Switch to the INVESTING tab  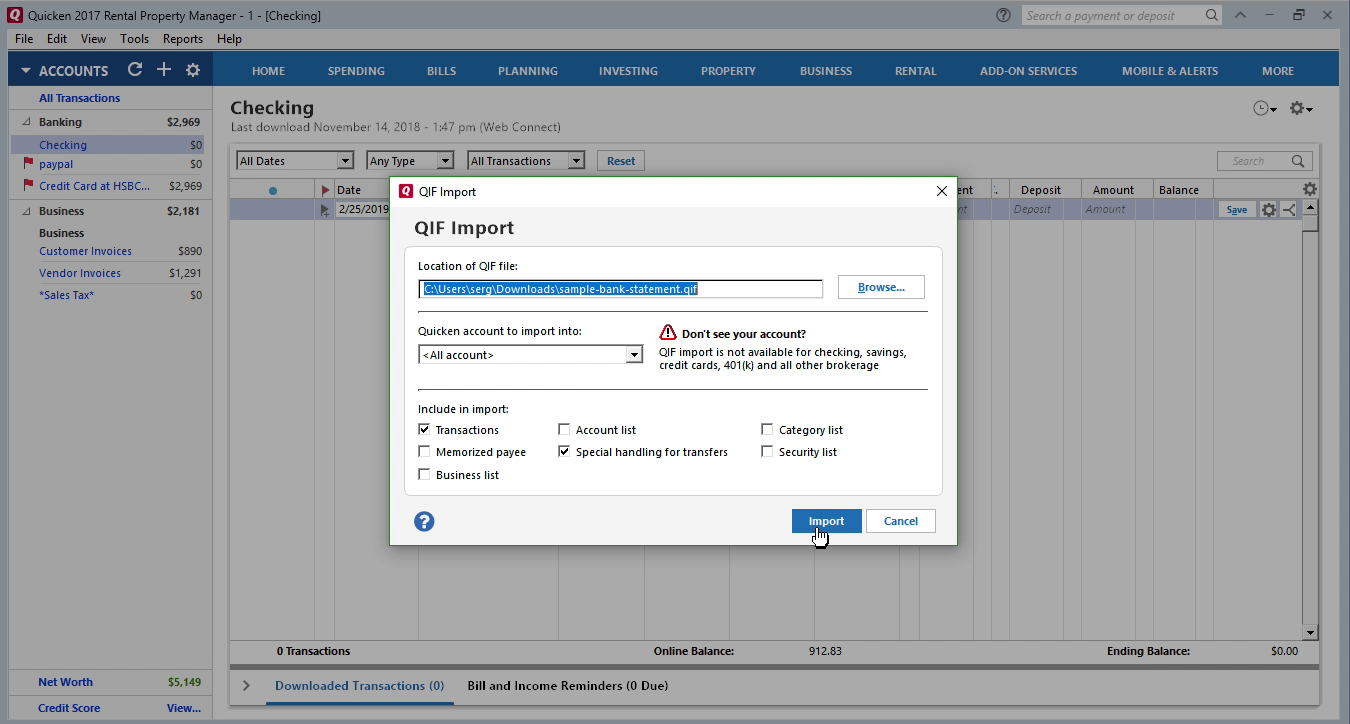click(628, 71)
